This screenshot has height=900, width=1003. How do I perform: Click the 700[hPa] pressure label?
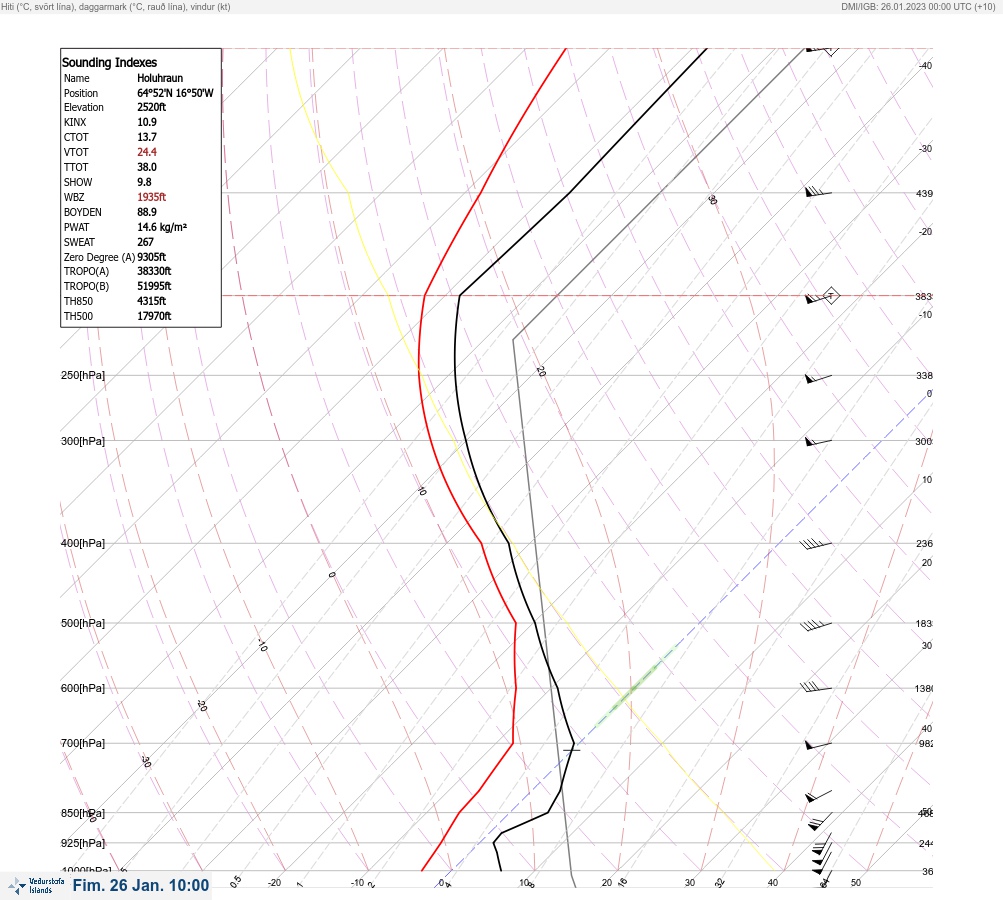(x=83, y=743)
